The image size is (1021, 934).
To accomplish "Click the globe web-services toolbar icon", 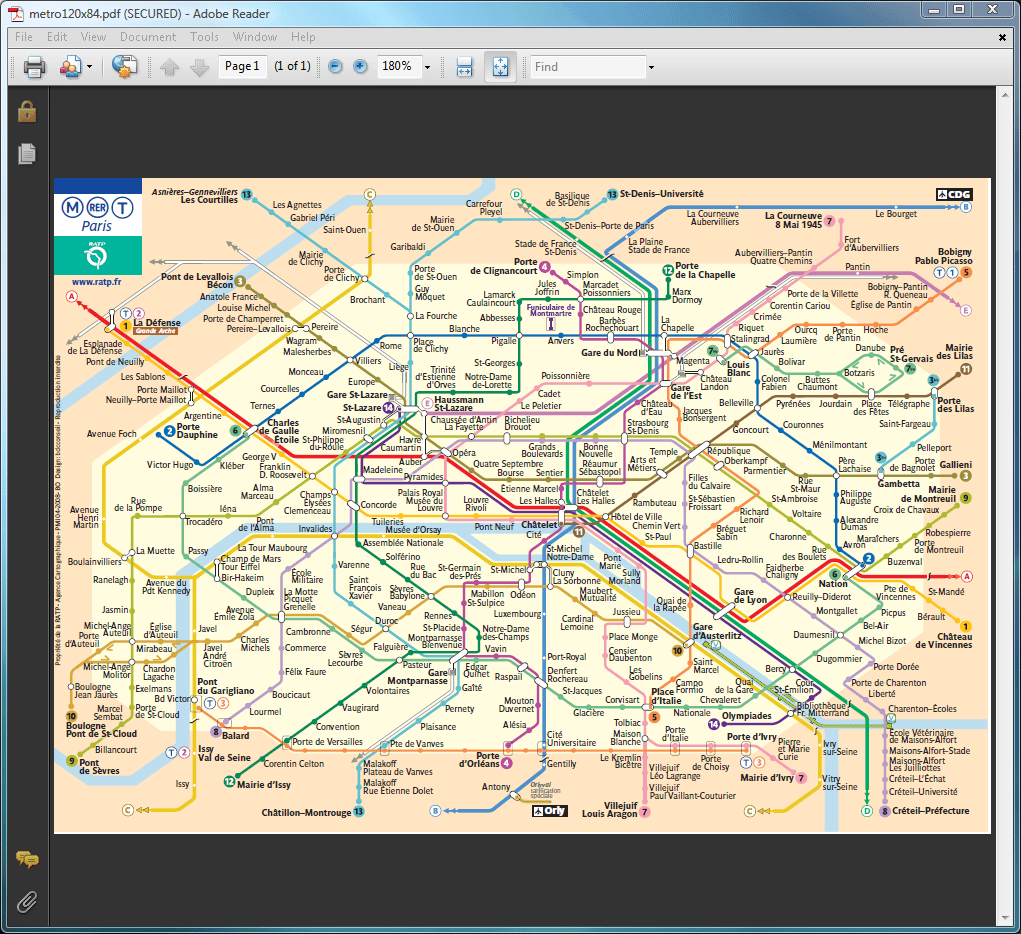I will click(124, 67).
